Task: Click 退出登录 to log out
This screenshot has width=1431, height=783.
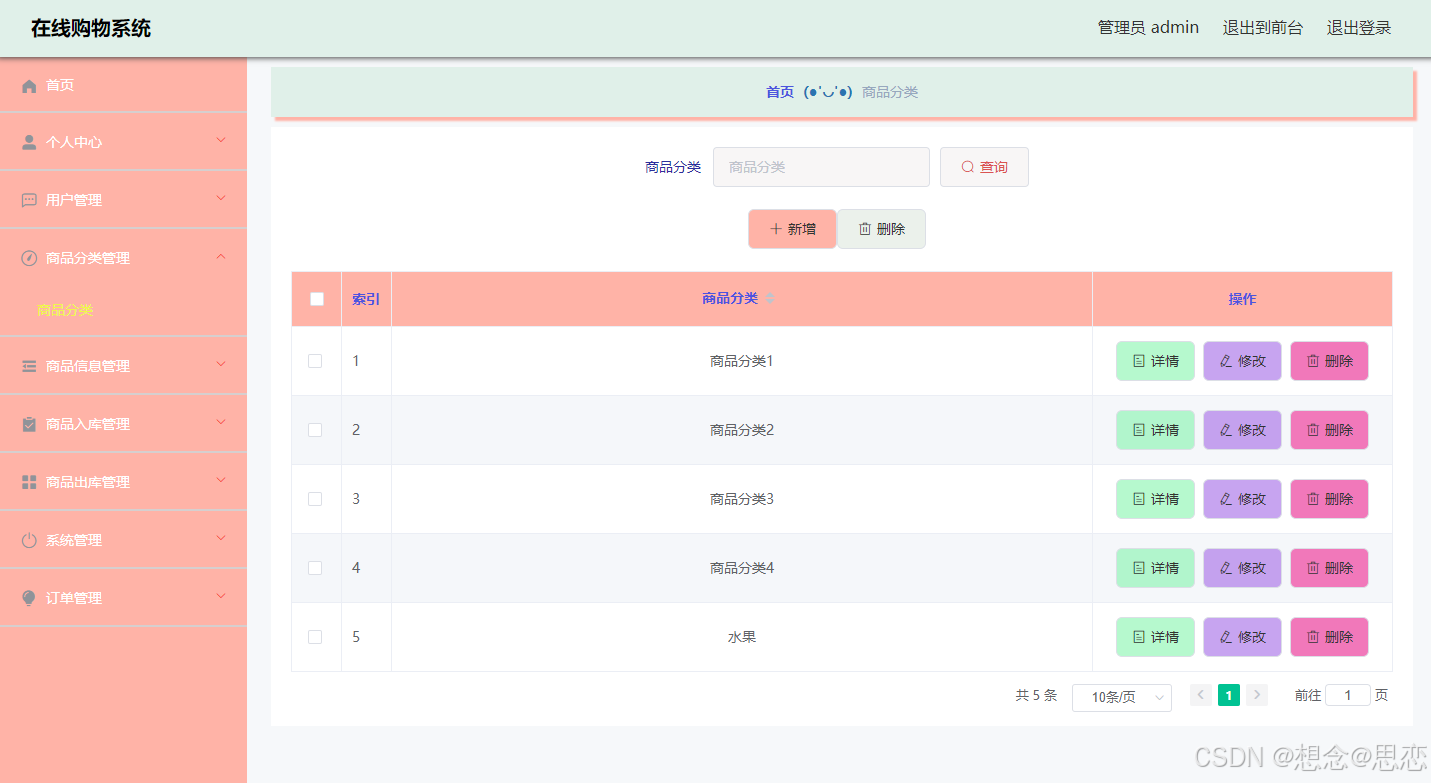Action: [1359, 28]
